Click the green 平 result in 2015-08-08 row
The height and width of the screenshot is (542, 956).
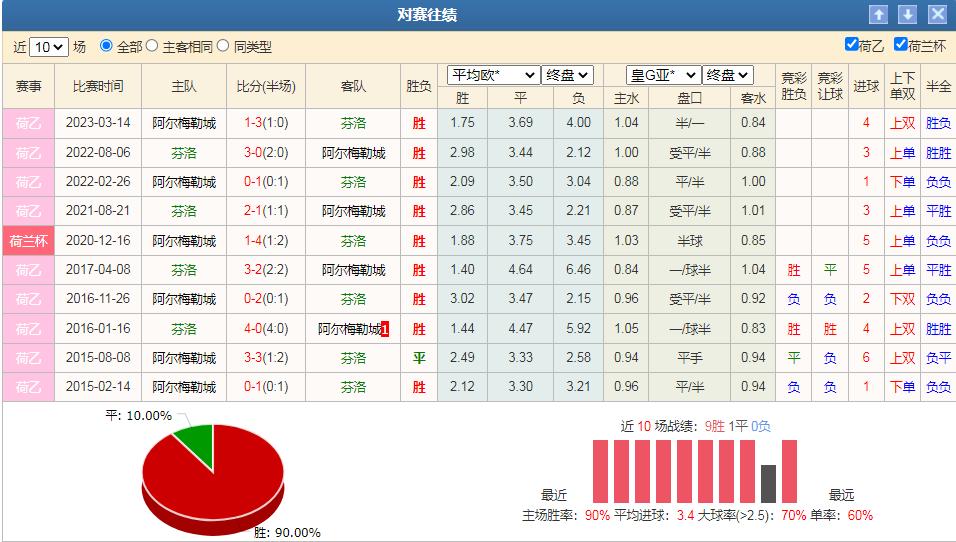[419, 358]
